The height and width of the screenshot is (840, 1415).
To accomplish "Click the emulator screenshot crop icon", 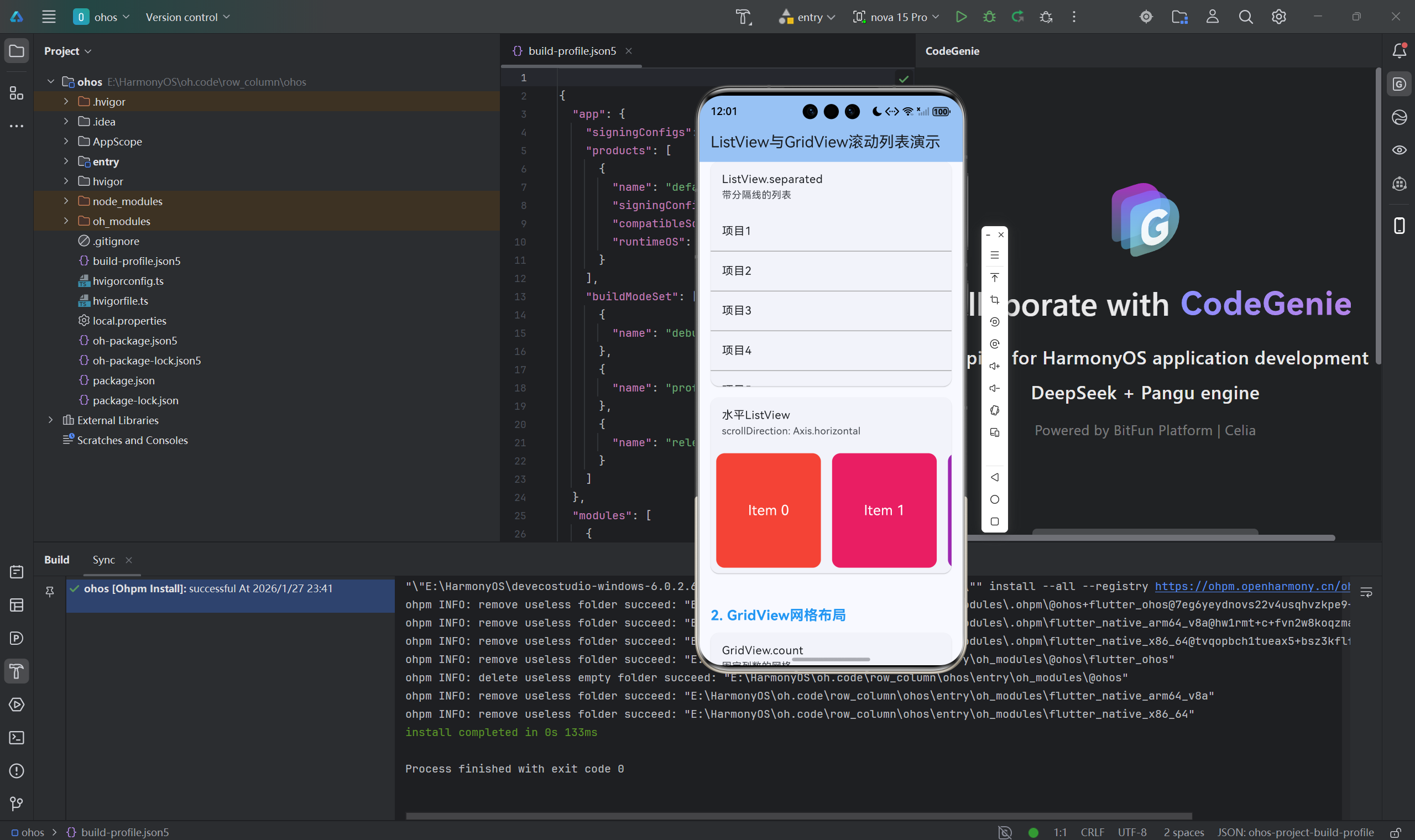I will pos(994,300).
